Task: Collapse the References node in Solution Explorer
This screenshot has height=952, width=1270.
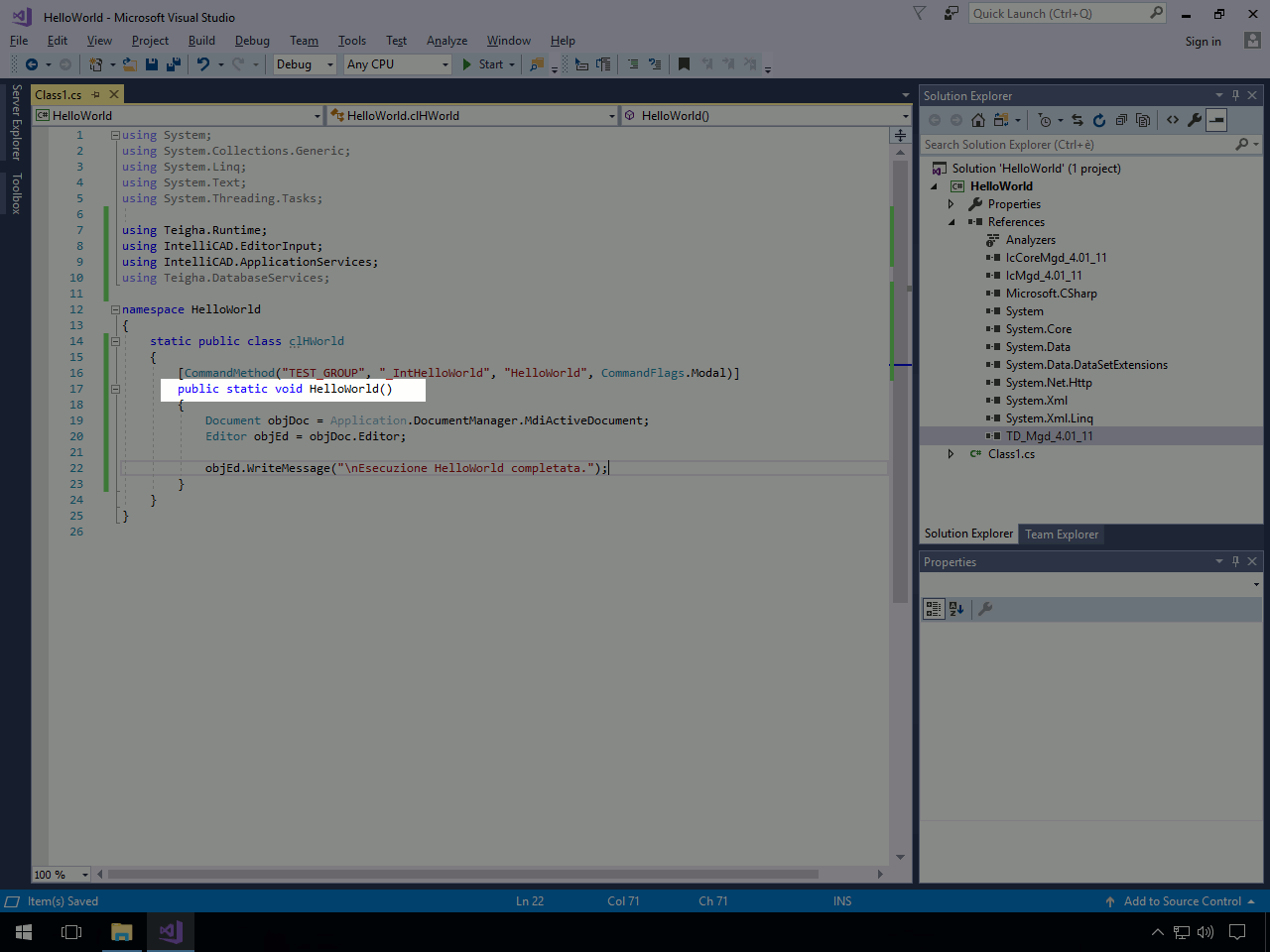Action: tap(951, 222)
